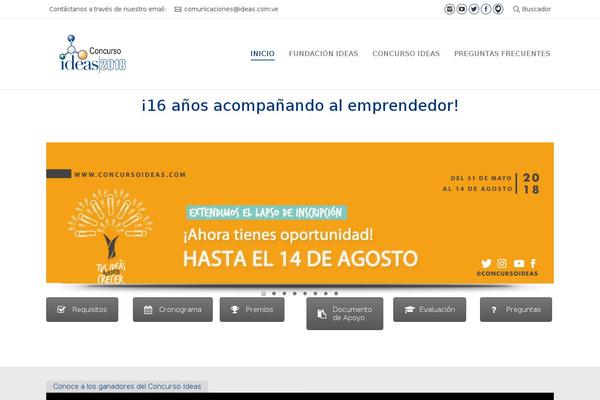600x400 pixels.
Task: Select the first carousel slide dot
Action: (x=263, y=293)
